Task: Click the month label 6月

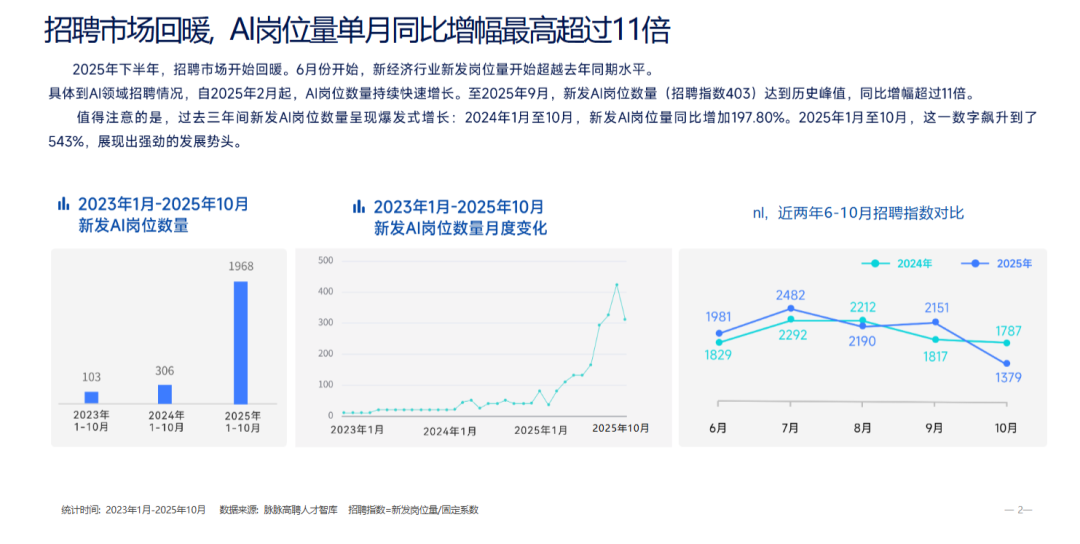Action: 718,428
